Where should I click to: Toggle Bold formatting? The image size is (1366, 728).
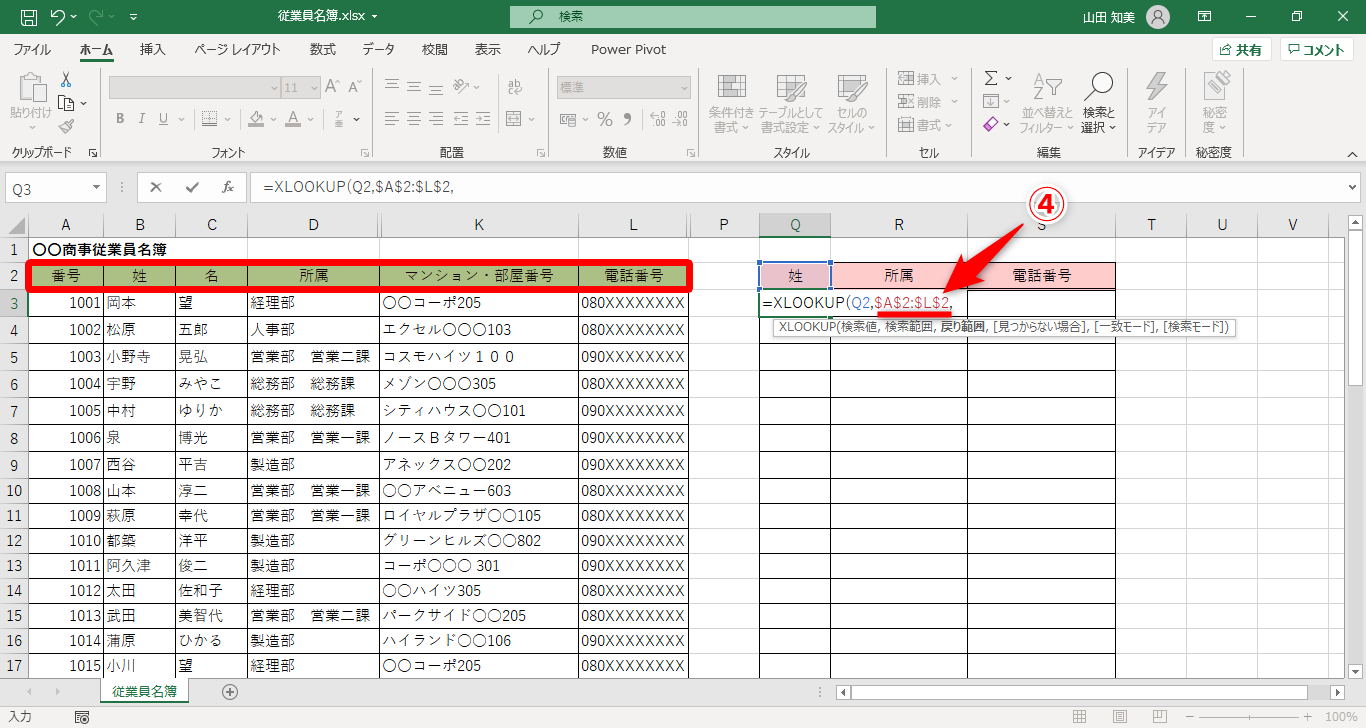coord(120,118)
